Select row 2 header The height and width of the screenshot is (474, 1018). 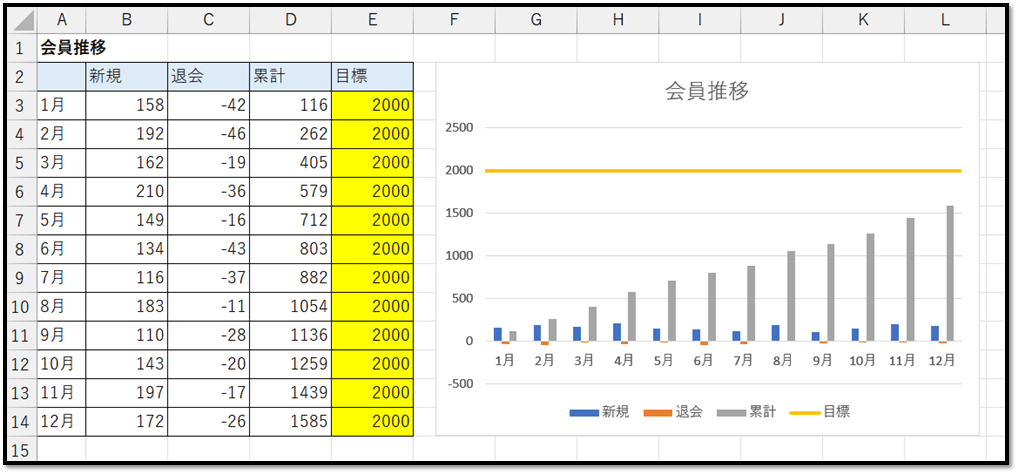click(21, 76)
